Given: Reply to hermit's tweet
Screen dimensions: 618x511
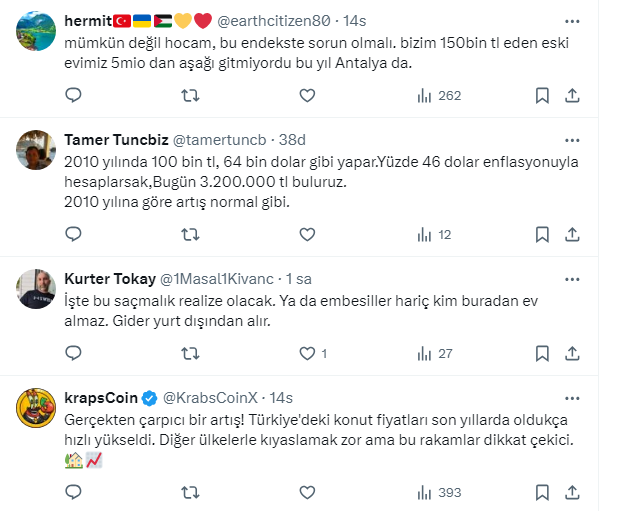Looking at the screenshot, I should tap(73, 96).
